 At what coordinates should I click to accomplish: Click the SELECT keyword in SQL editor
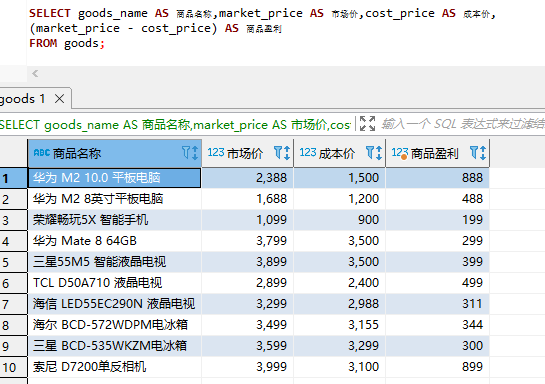pyautogui.click(x=50, y=13)
